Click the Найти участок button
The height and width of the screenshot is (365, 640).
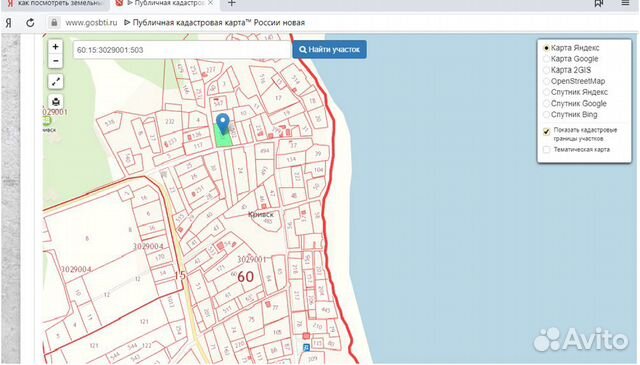coord(329,49)
